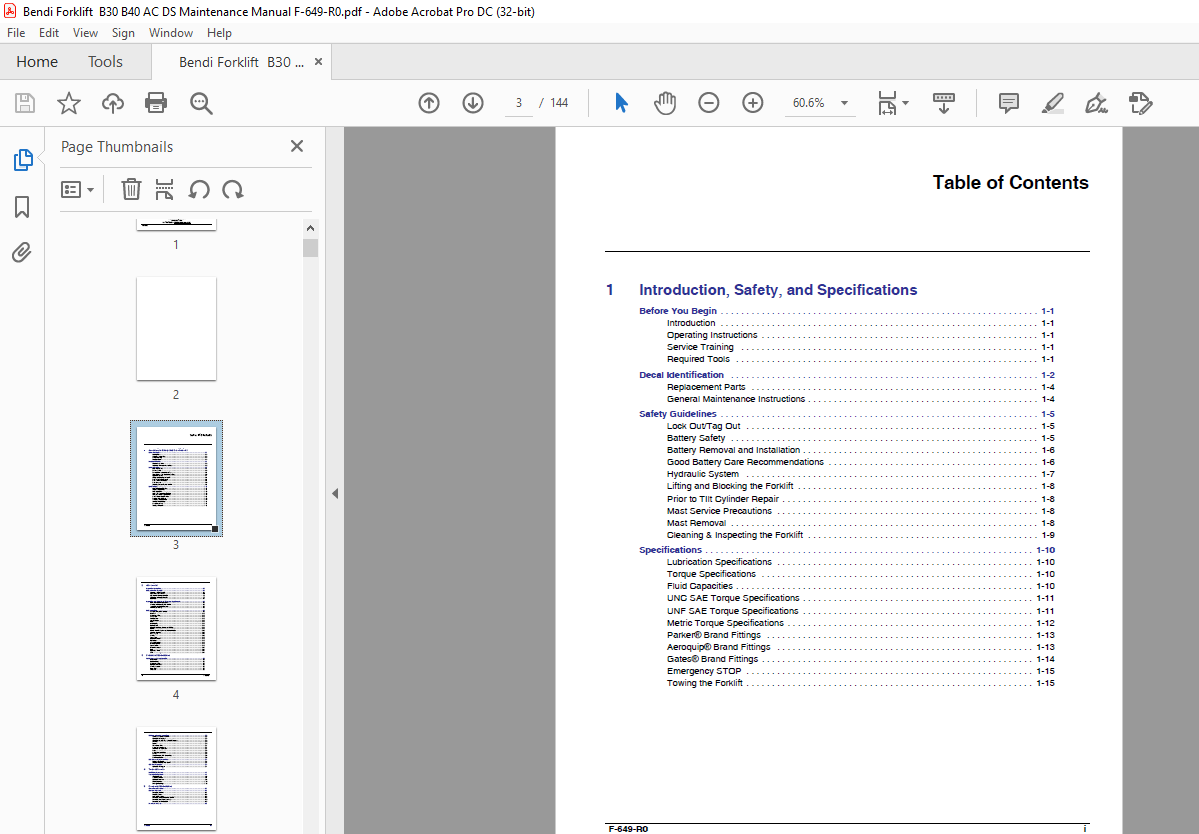Image resolution: width=1199 pixels, height=834 pixels.
Task: Switch to the Tools tab
Action: click(105, 62)
